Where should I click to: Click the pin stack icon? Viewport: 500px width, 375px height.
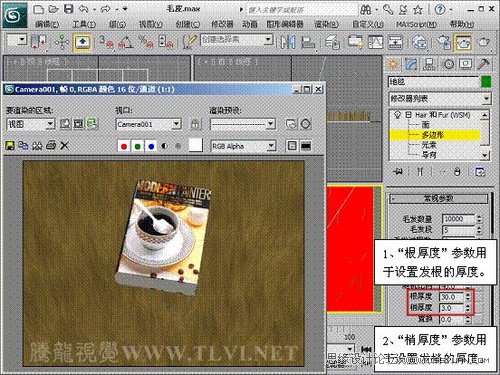(x=398, y=172)
